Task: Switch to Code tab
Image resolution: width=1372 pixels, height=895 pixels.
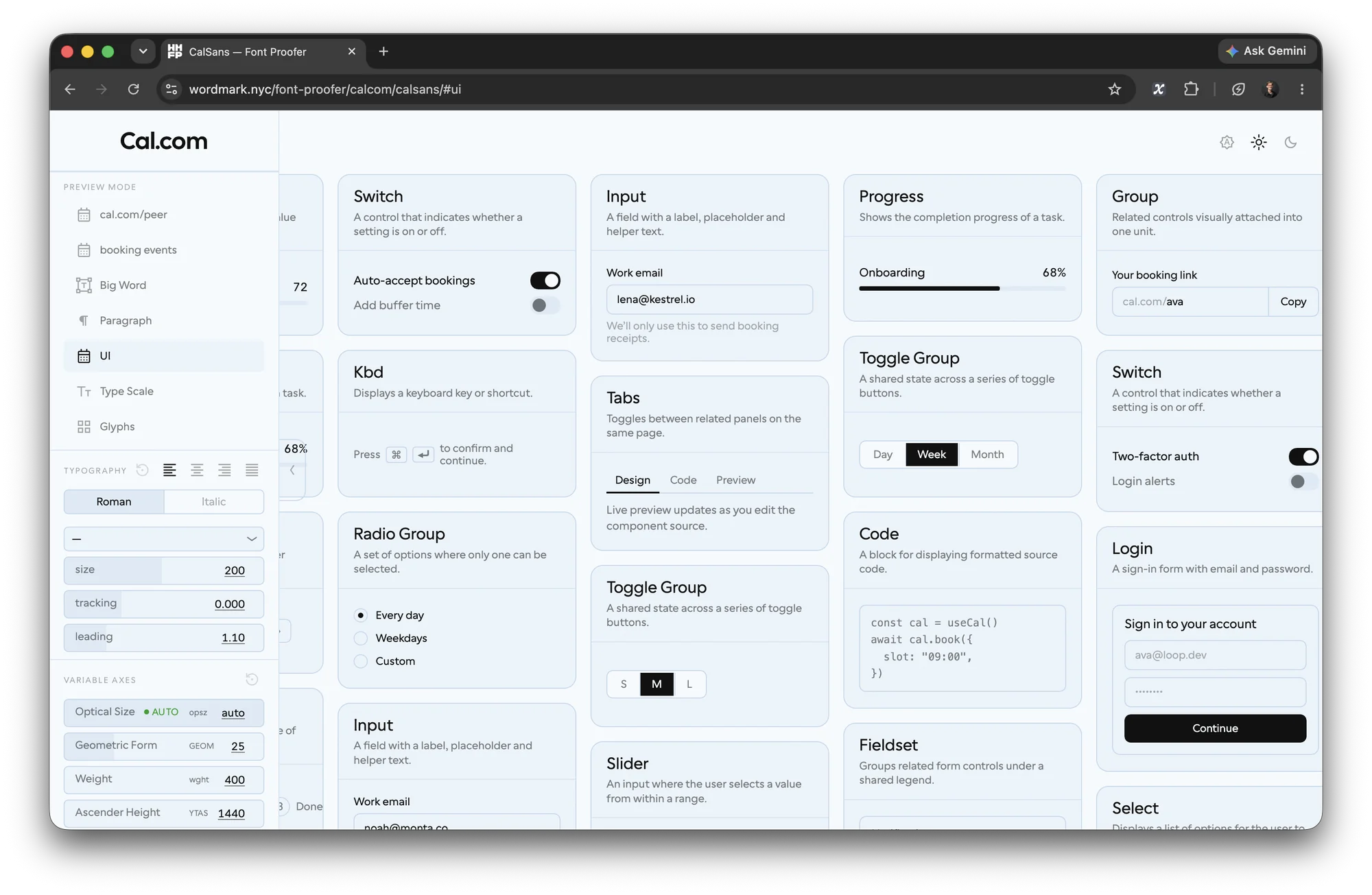Action: coord(683,480)
